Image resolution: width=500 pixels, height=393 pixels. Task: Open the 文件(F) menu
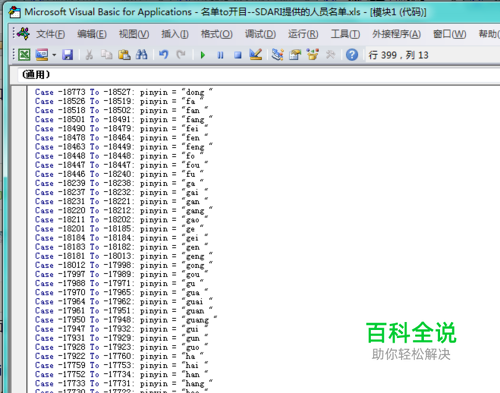[51, 34]
